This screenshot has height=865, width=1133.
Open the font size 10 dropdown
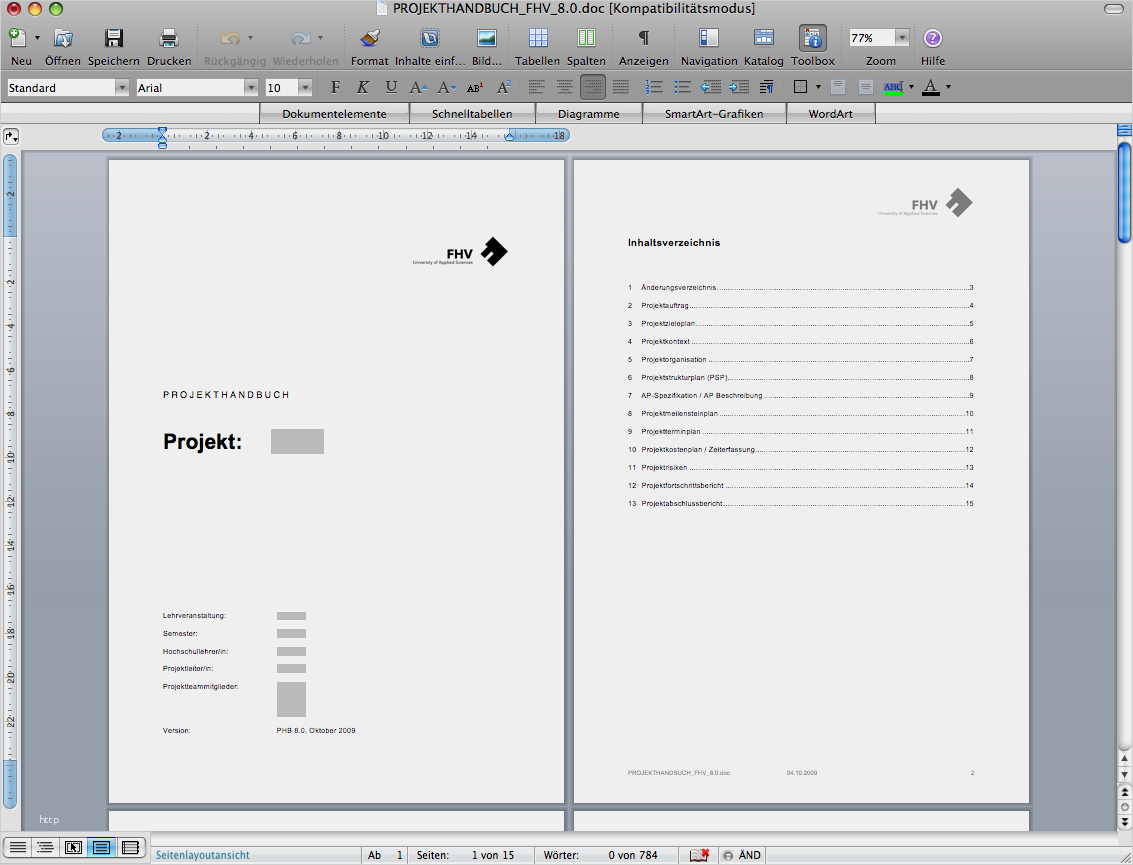pyautogui.click(x=305, y=88)
